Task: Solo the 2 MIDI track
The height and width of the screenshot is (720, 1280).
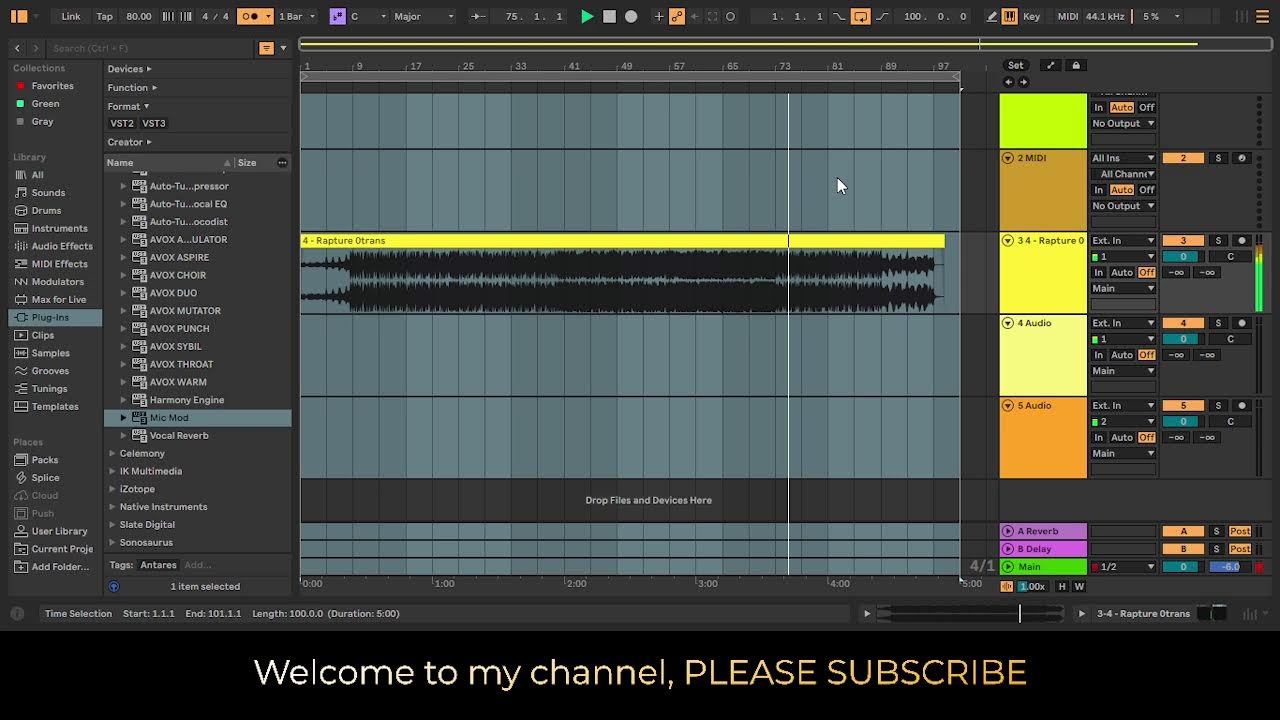Action: (1218, 158)
